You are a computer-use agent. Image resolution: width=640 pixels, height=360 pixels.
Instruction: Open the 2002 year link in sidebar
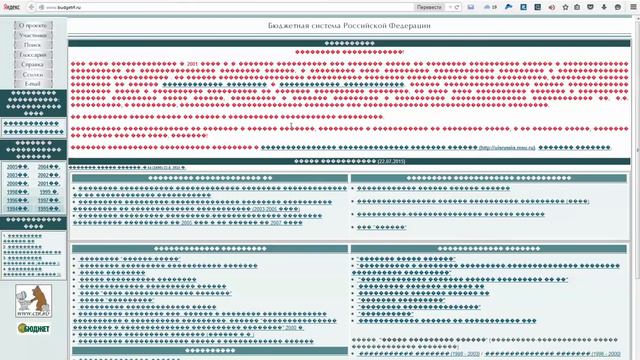tap(48, 175)
